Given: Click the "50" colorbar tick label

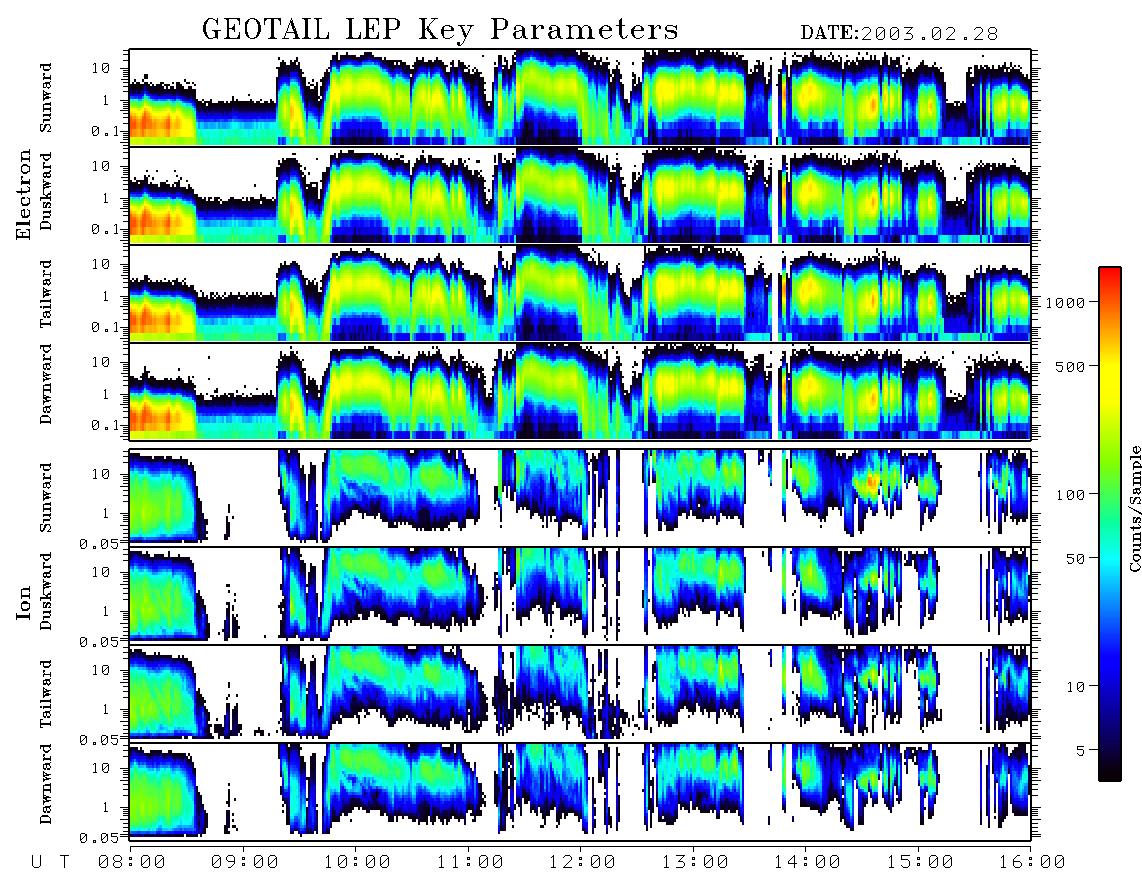Looking at the screenshot, I should (1075, 558).
